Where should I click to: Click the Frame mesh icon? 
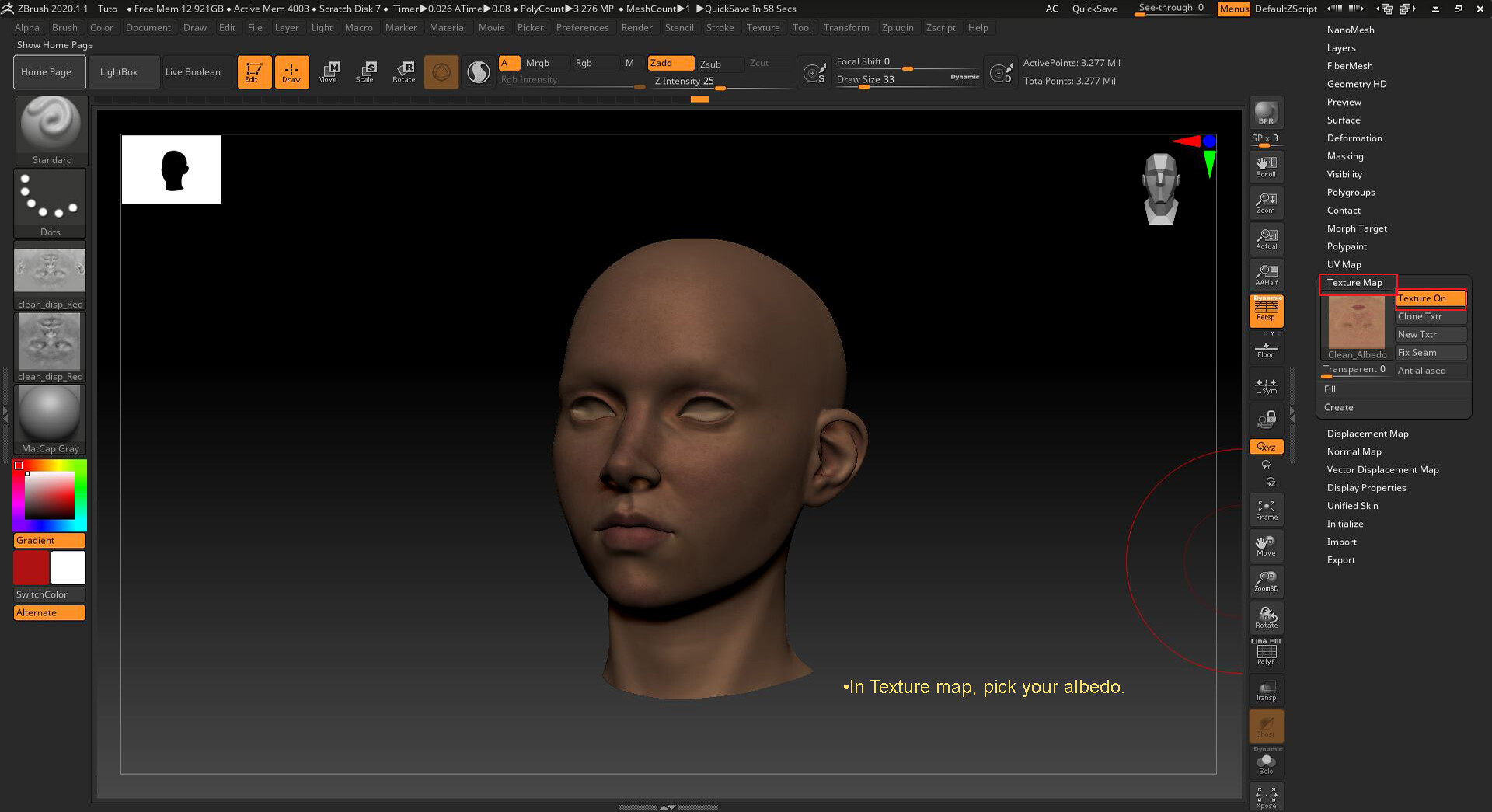click(x=1266, y=509)
